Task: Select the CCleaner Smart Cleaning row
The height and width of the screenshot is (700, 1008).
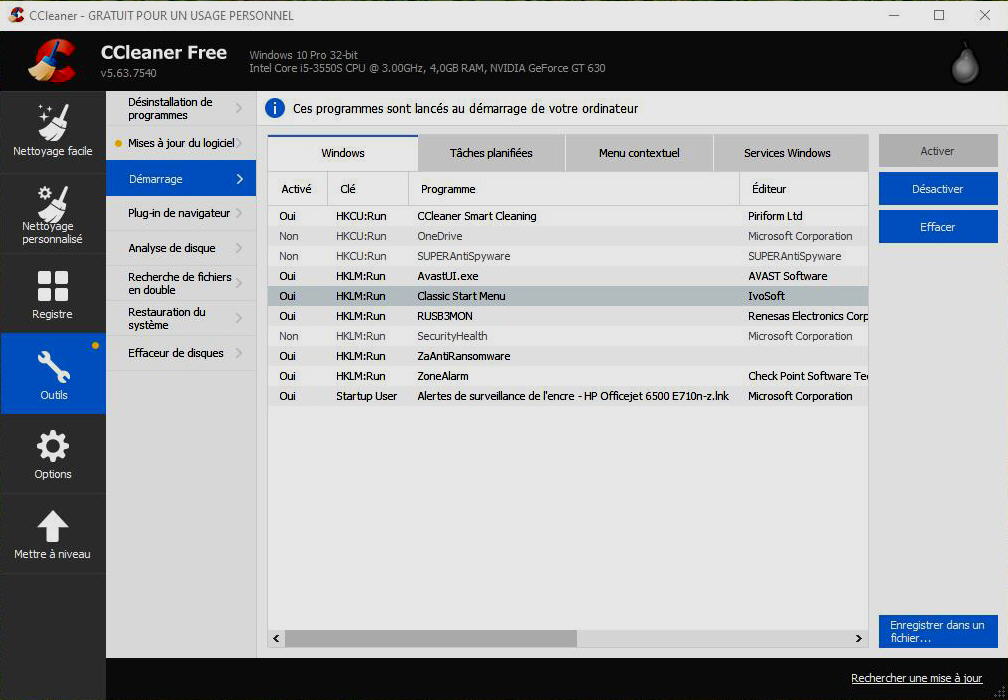Action: tap(568, 216)
